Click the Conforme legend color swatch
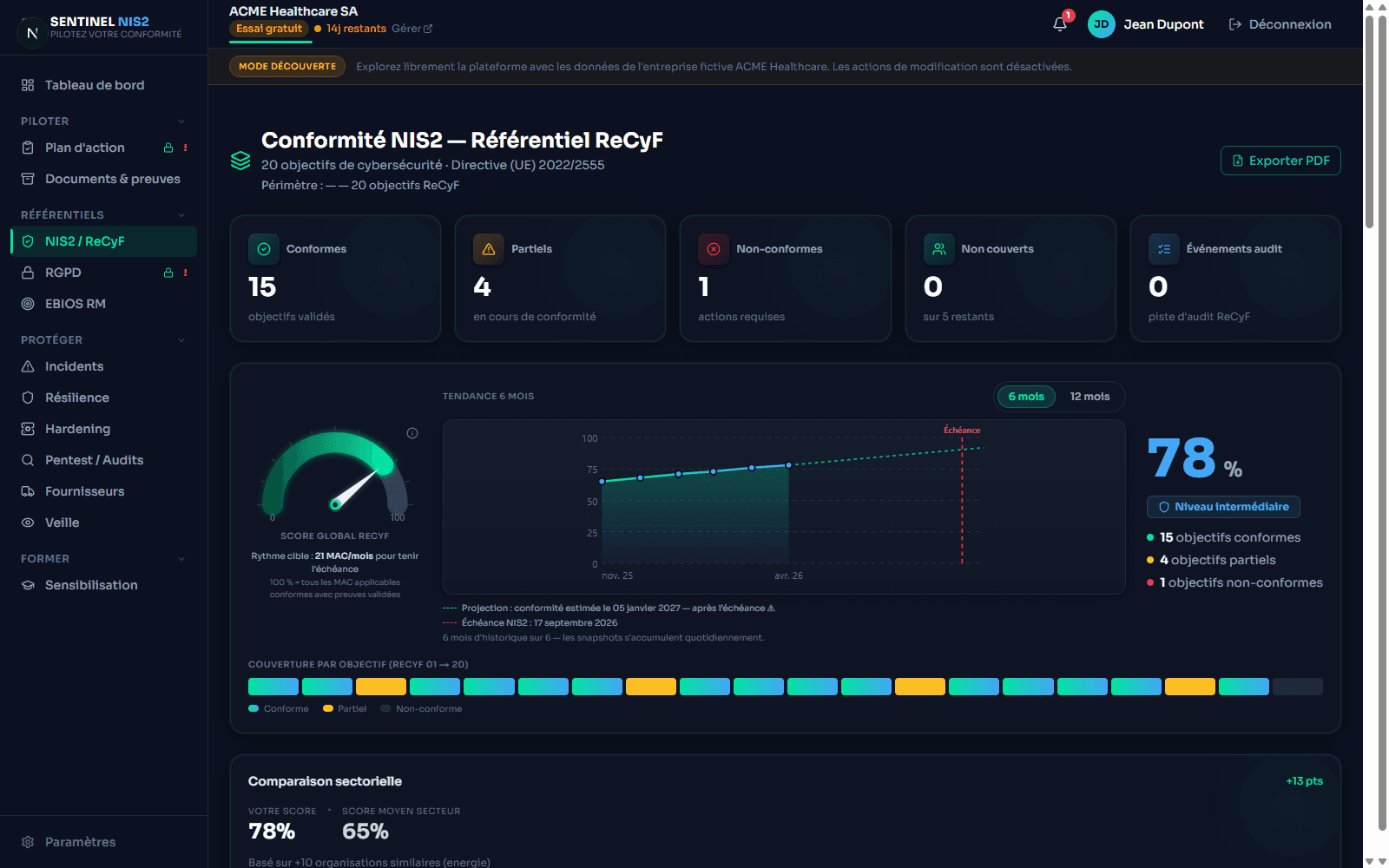 (253, 709)
